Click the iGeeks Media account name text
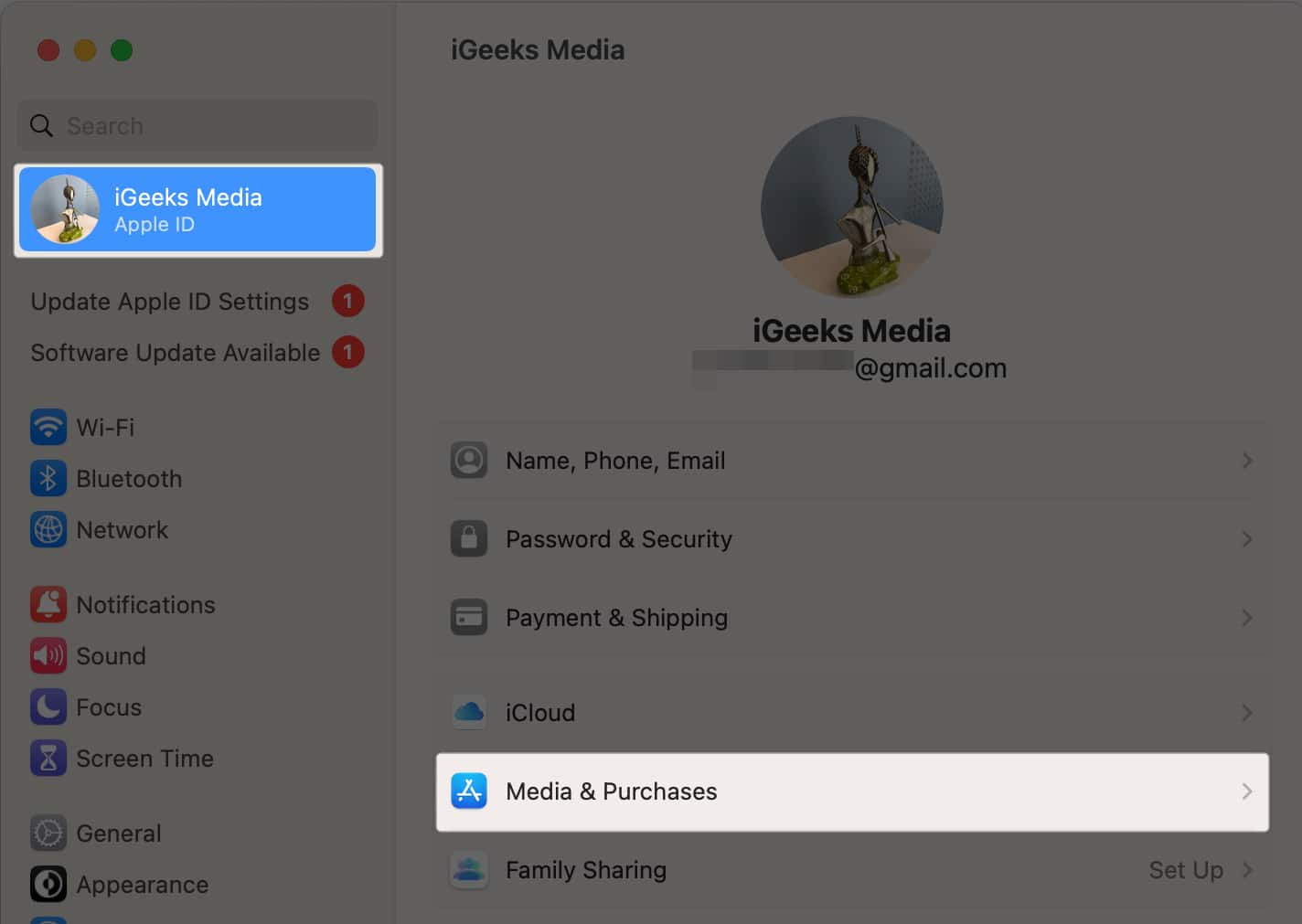Image resolution: width=1302 pixels, height=924 pixels. point(851,330)
